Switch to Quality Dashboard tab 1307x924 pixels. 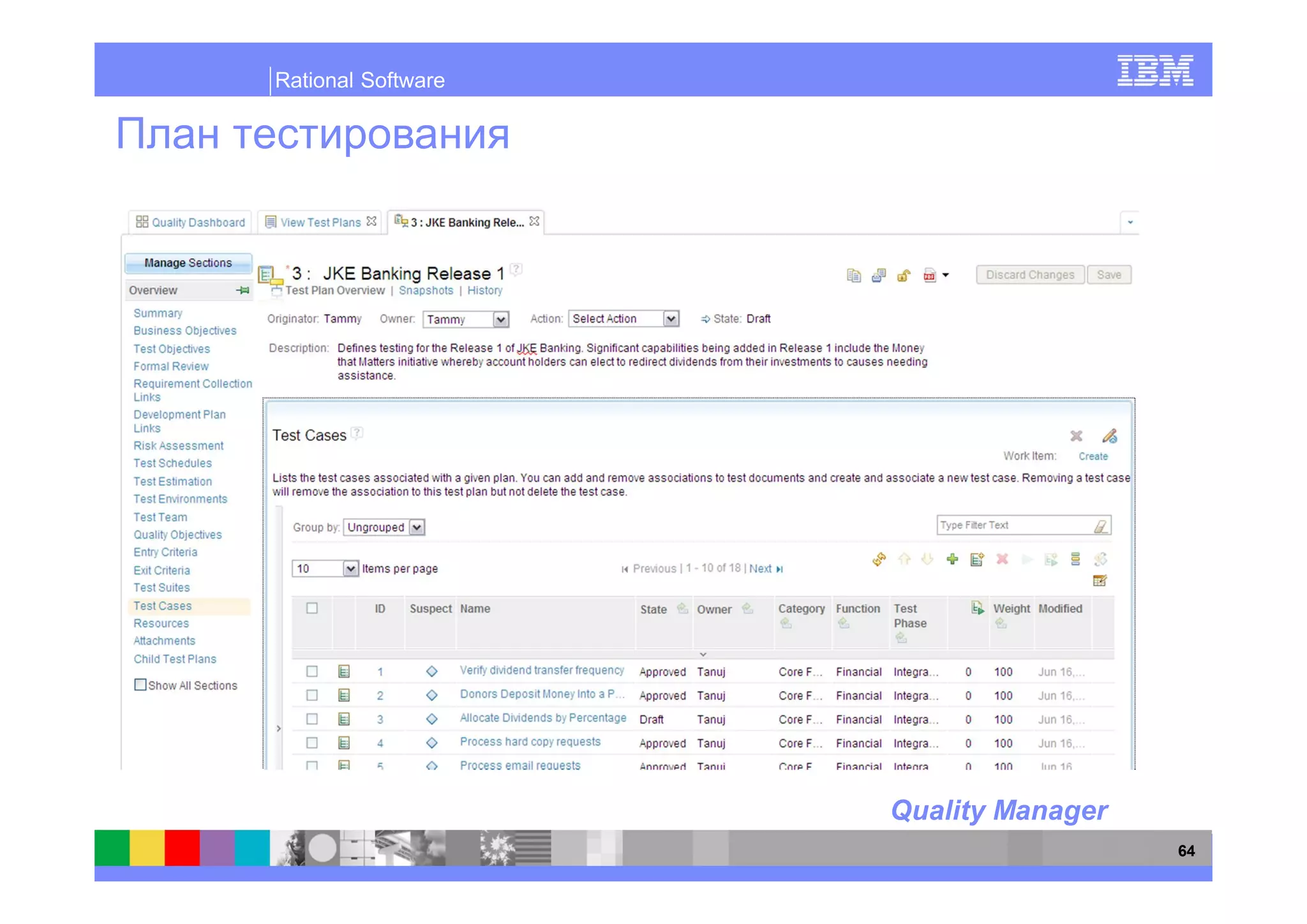pyautogui.click(x=190, y=222)
